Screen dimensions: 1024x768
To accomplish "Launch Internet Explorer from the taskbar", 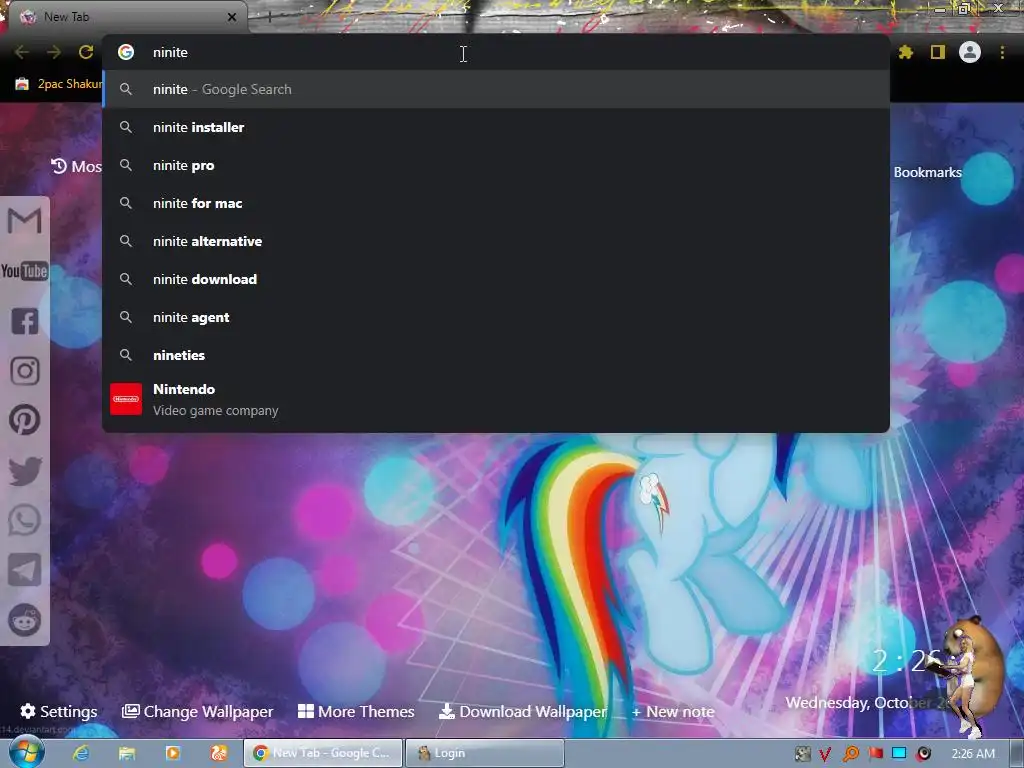I will [81, 753].
